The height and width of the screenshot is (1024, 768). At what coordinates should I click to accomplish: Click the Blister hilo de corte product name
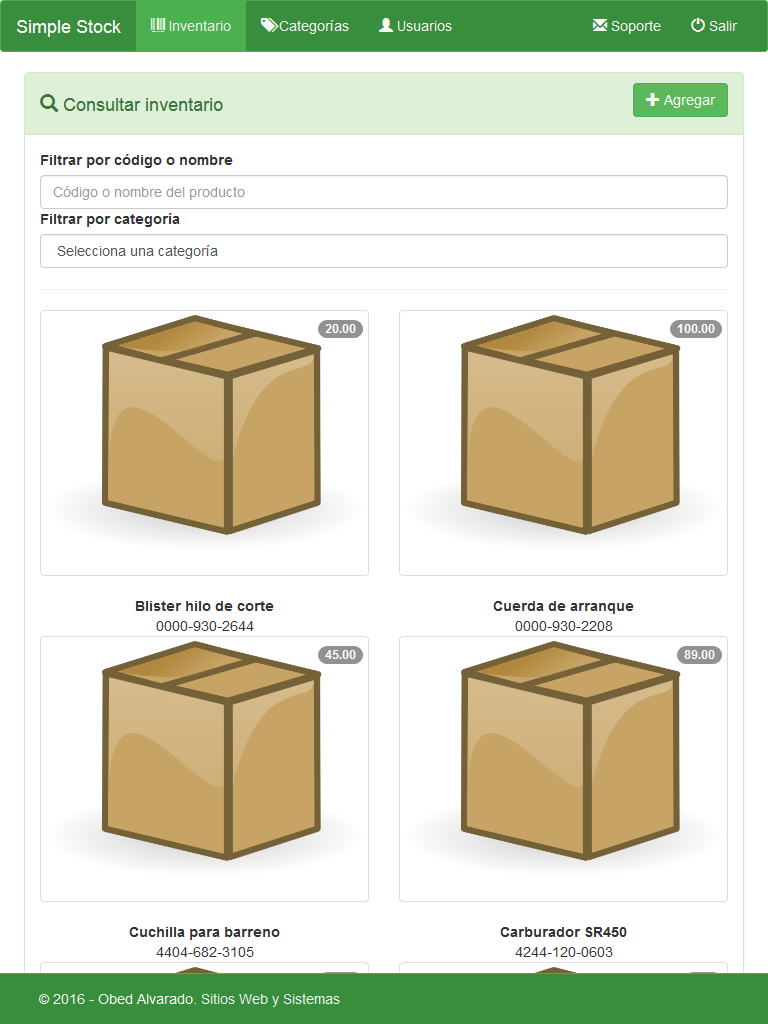(x=203, y=605)
